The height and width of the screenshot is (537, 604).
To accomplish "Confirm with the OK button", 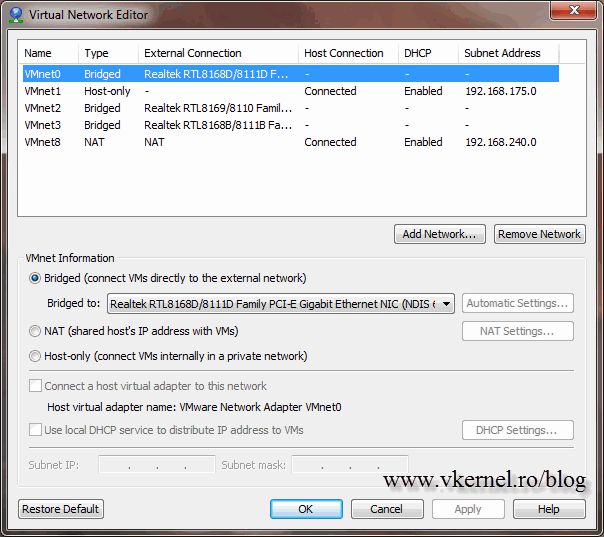I will [306, 509].
